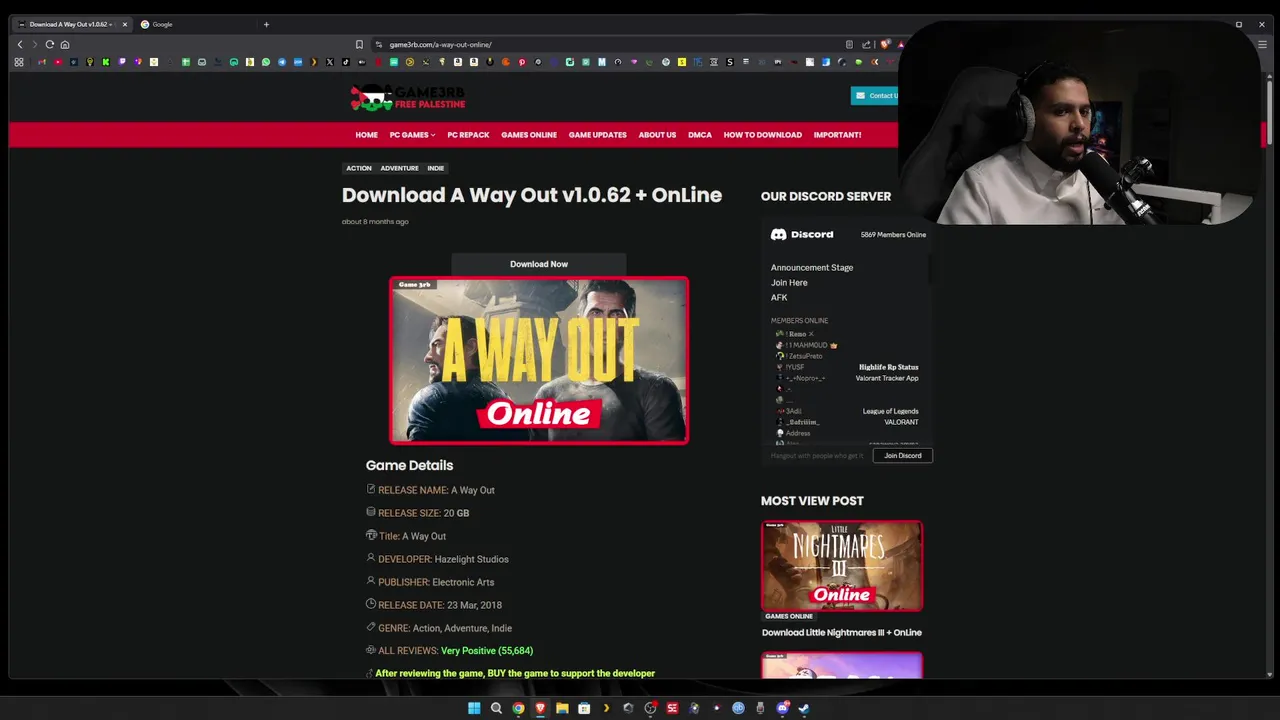Open the HOME menu item

pos(367,135)
